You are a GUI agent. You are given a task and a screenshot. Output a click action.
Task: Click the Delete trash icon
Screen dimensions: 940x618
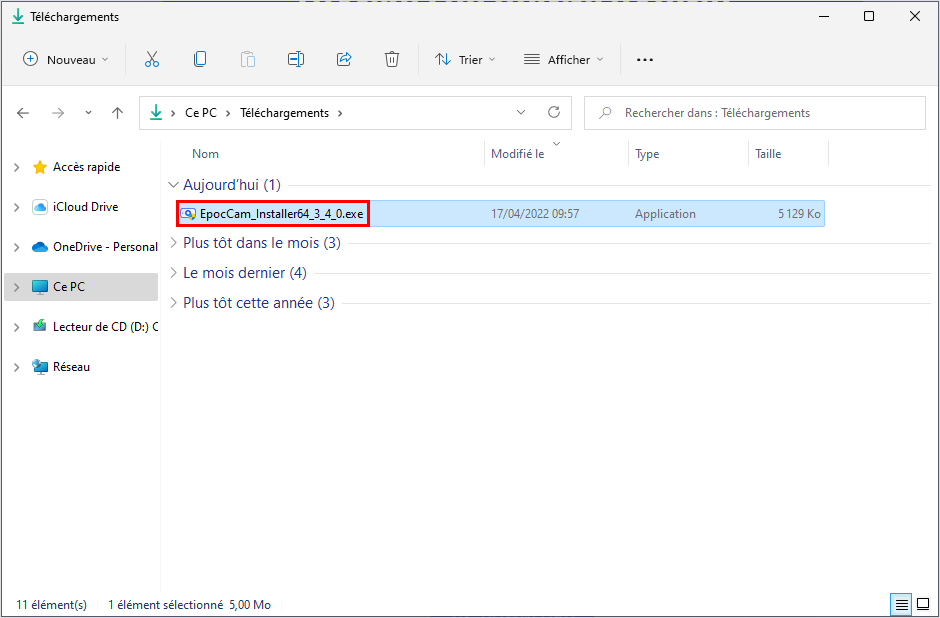coord(391,59)
